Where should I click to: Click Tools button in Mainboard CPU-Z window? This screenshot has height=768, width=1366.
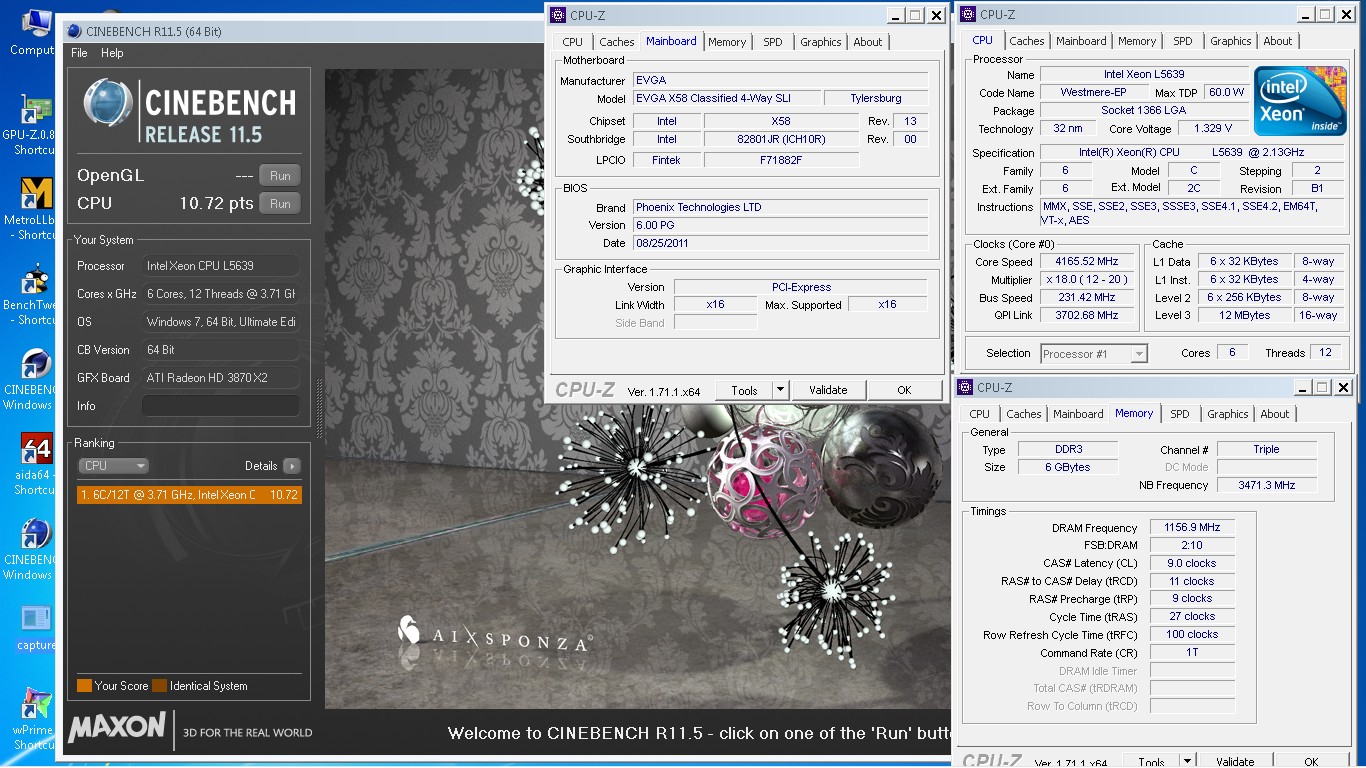[x=745, y=391]
